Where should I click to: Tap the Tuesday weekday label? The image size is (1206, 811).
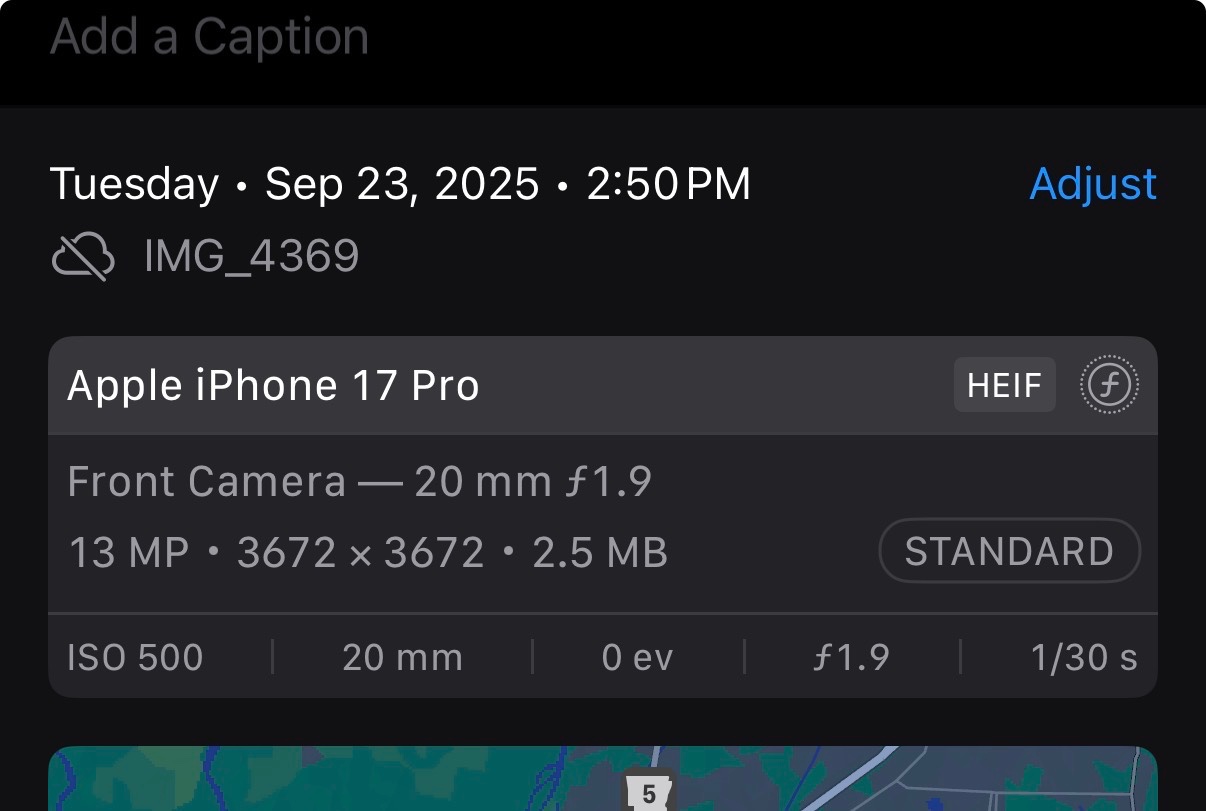coord(134,185)
